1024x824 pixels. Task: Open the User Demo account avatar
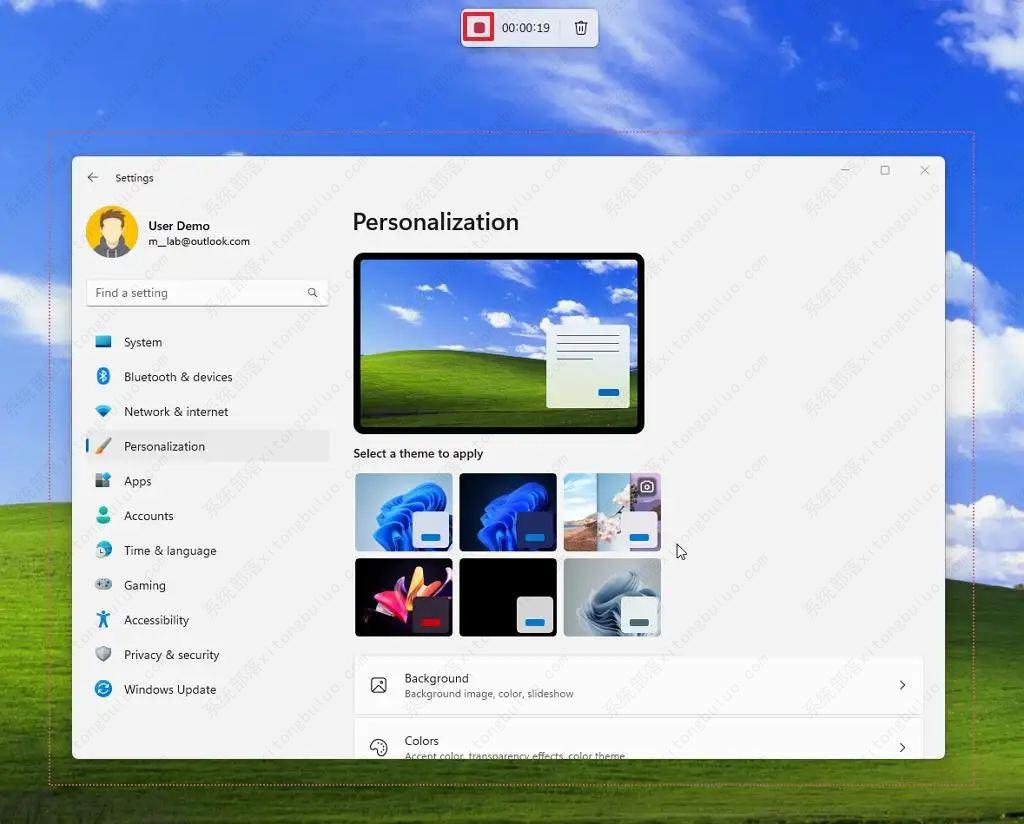click(112, 232)
